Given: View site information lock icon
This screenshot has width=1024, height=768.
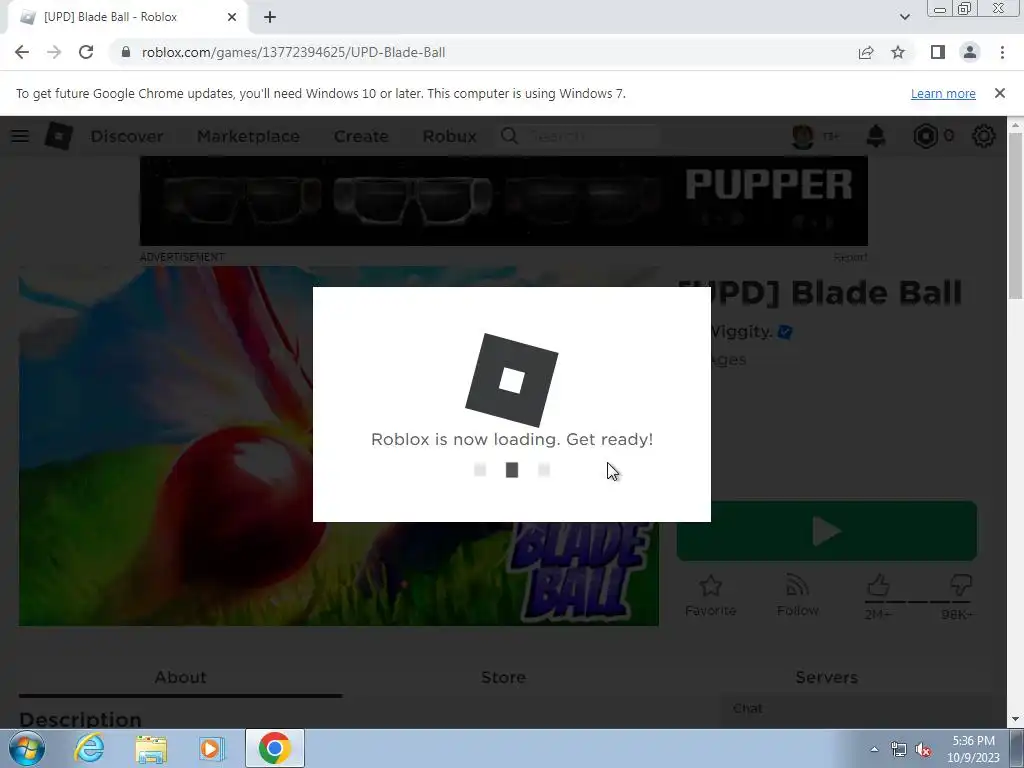Looking at the screenshot, I should [126, 52].
